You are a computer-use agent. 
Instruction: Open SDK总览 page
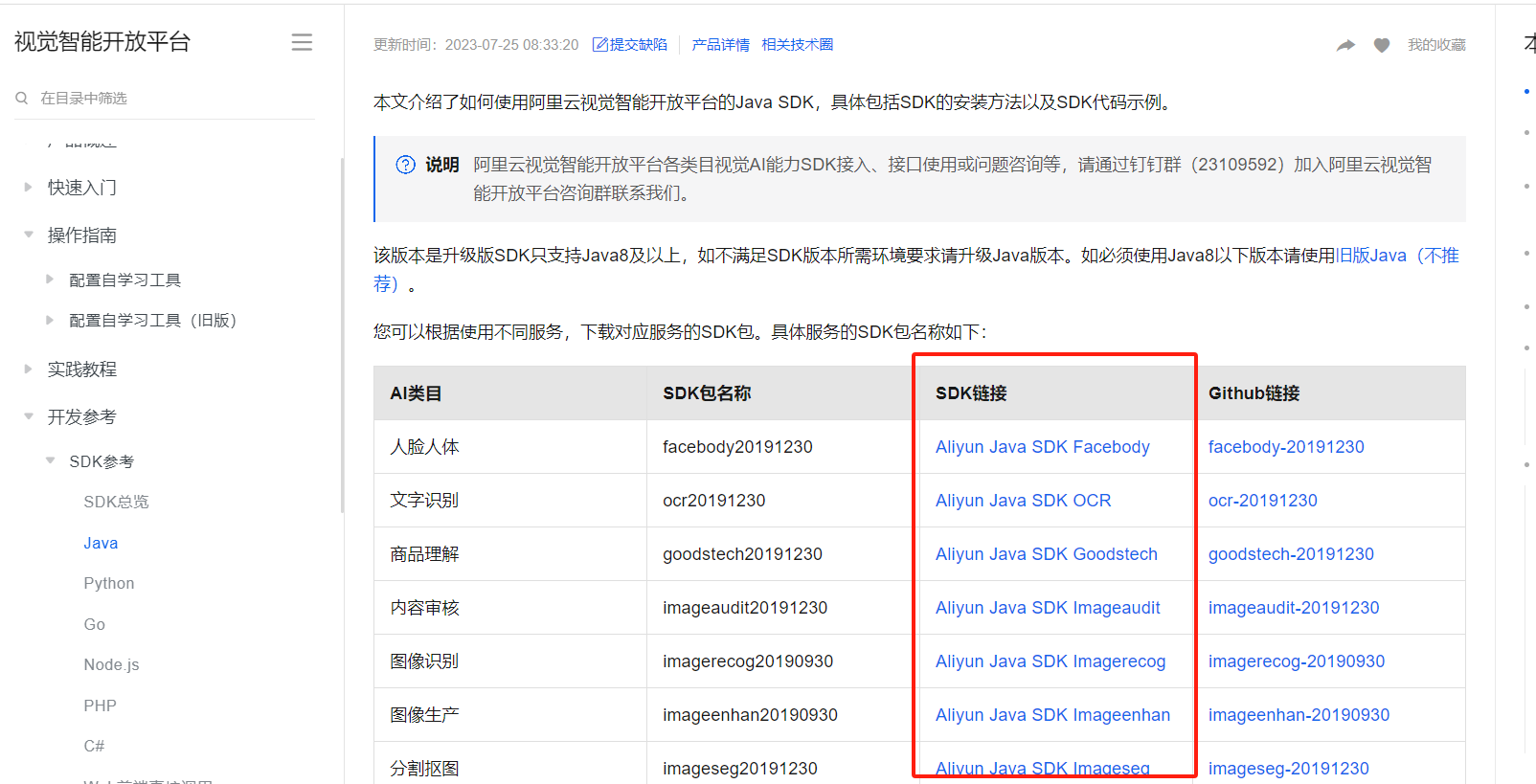(116, 502)
